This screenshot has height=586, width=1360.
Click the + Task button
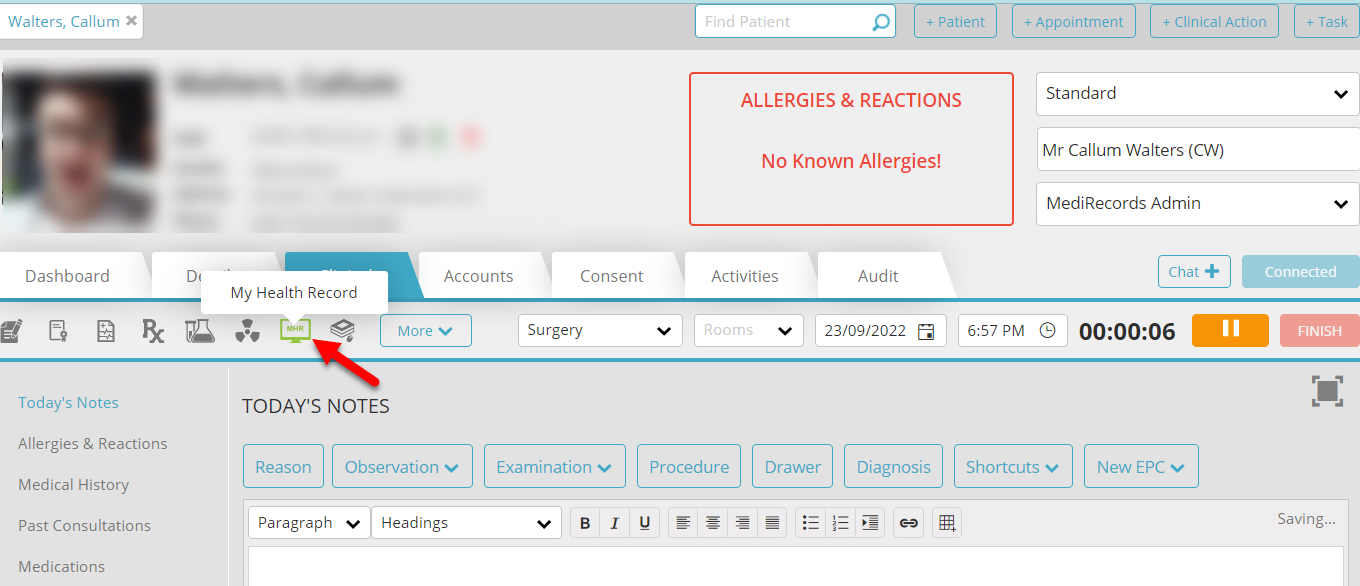(1327, 21)
